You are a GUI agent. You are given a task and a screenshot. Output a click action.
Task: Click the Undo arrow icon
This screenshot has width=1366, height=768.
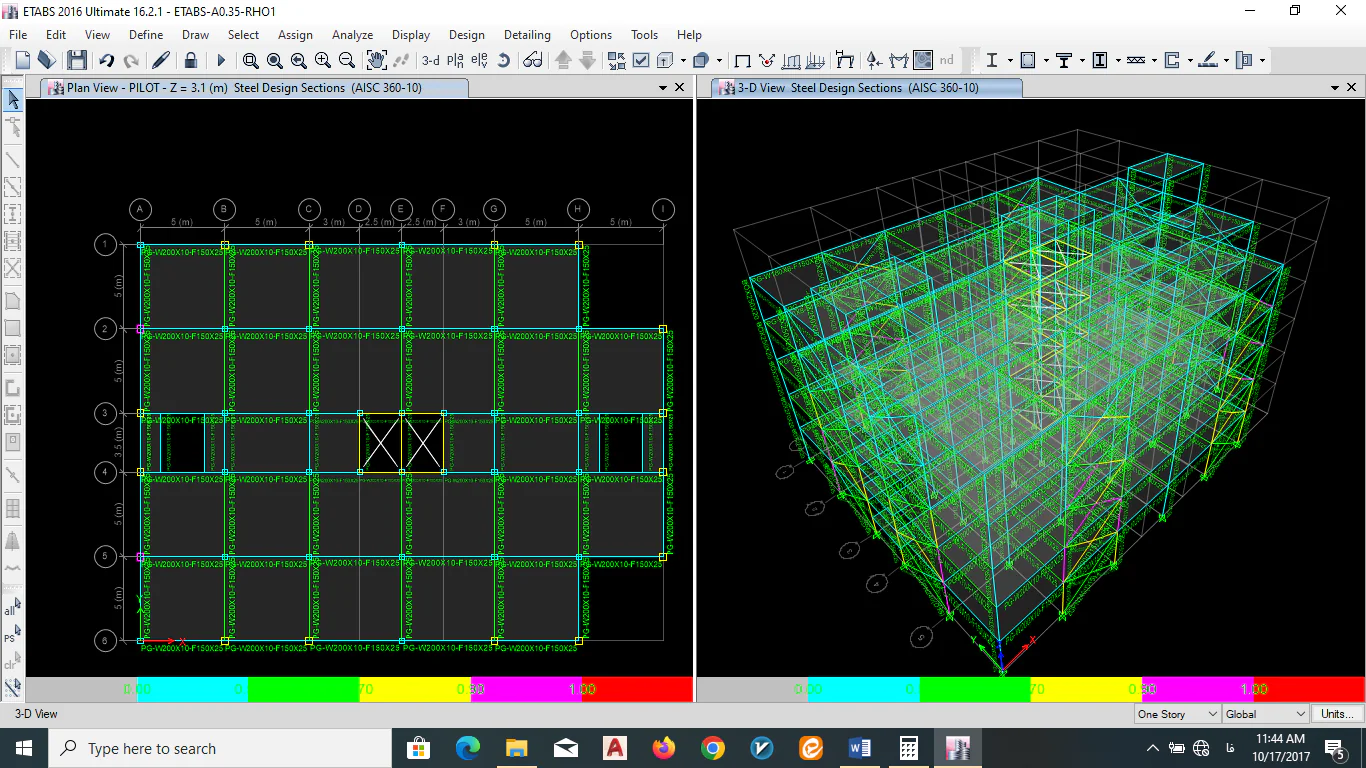pos(106,61)
